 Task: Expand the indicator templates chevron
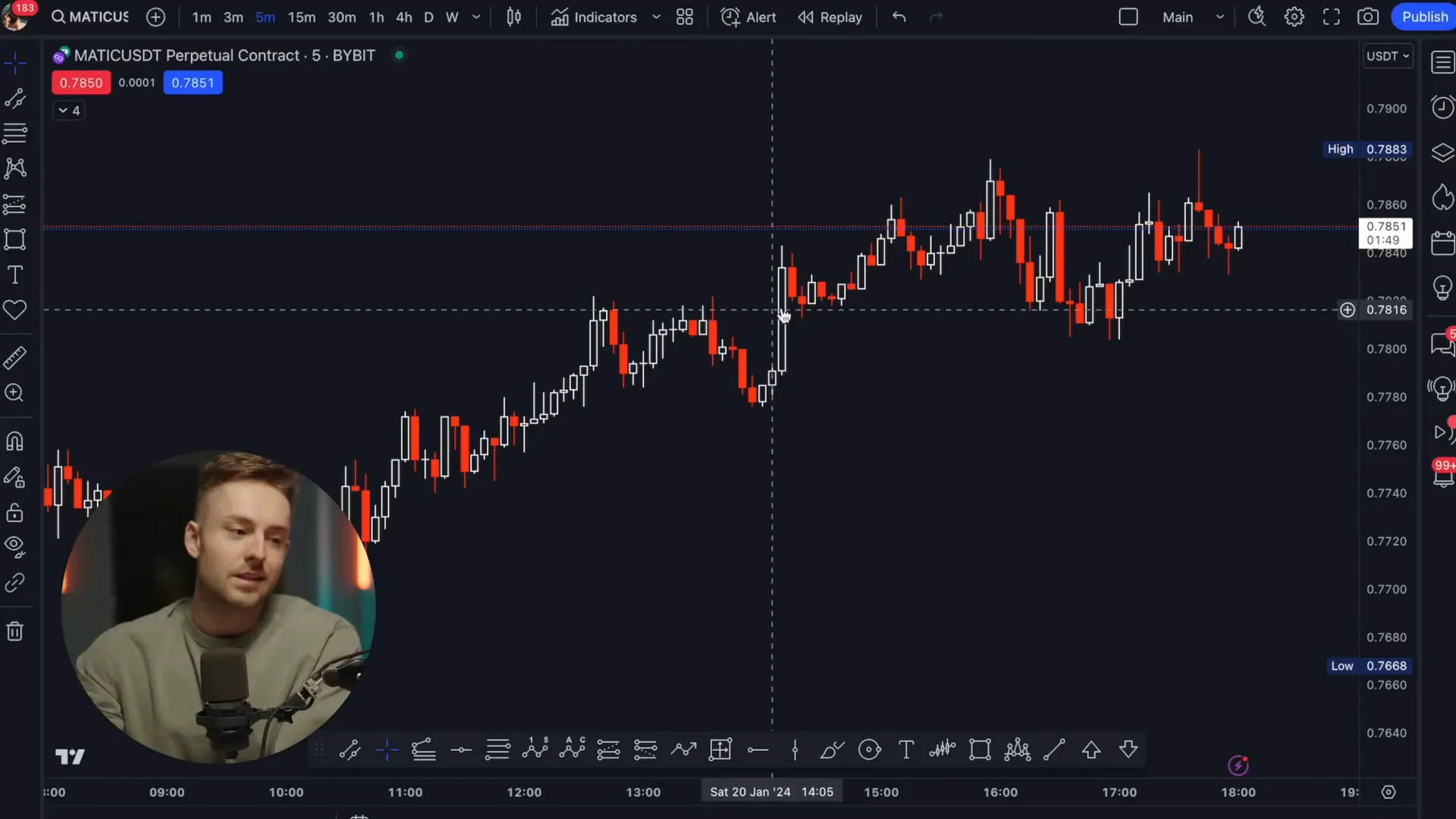(x=656, y=17)
